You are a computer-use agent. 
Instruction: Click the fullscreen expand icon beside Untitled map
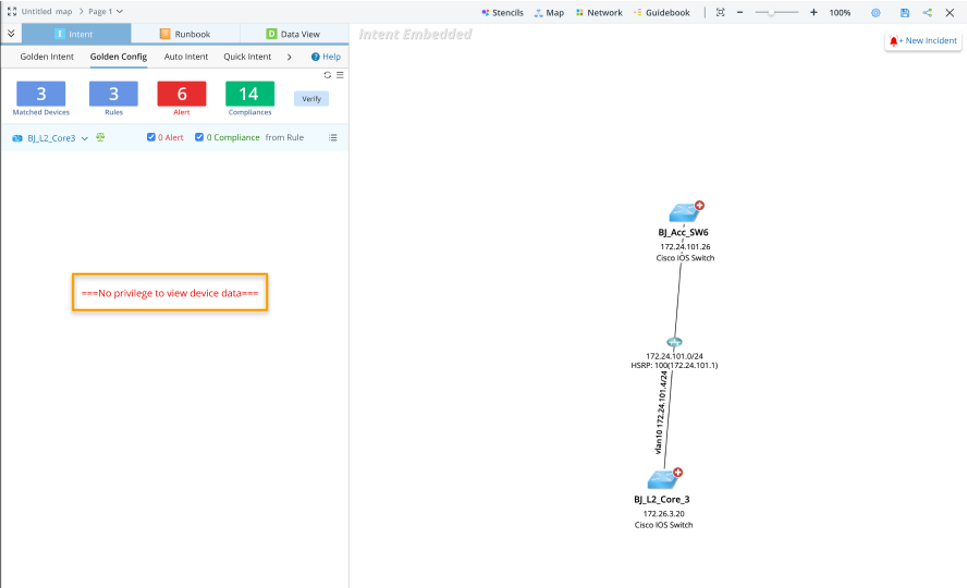tap(12, 12)
